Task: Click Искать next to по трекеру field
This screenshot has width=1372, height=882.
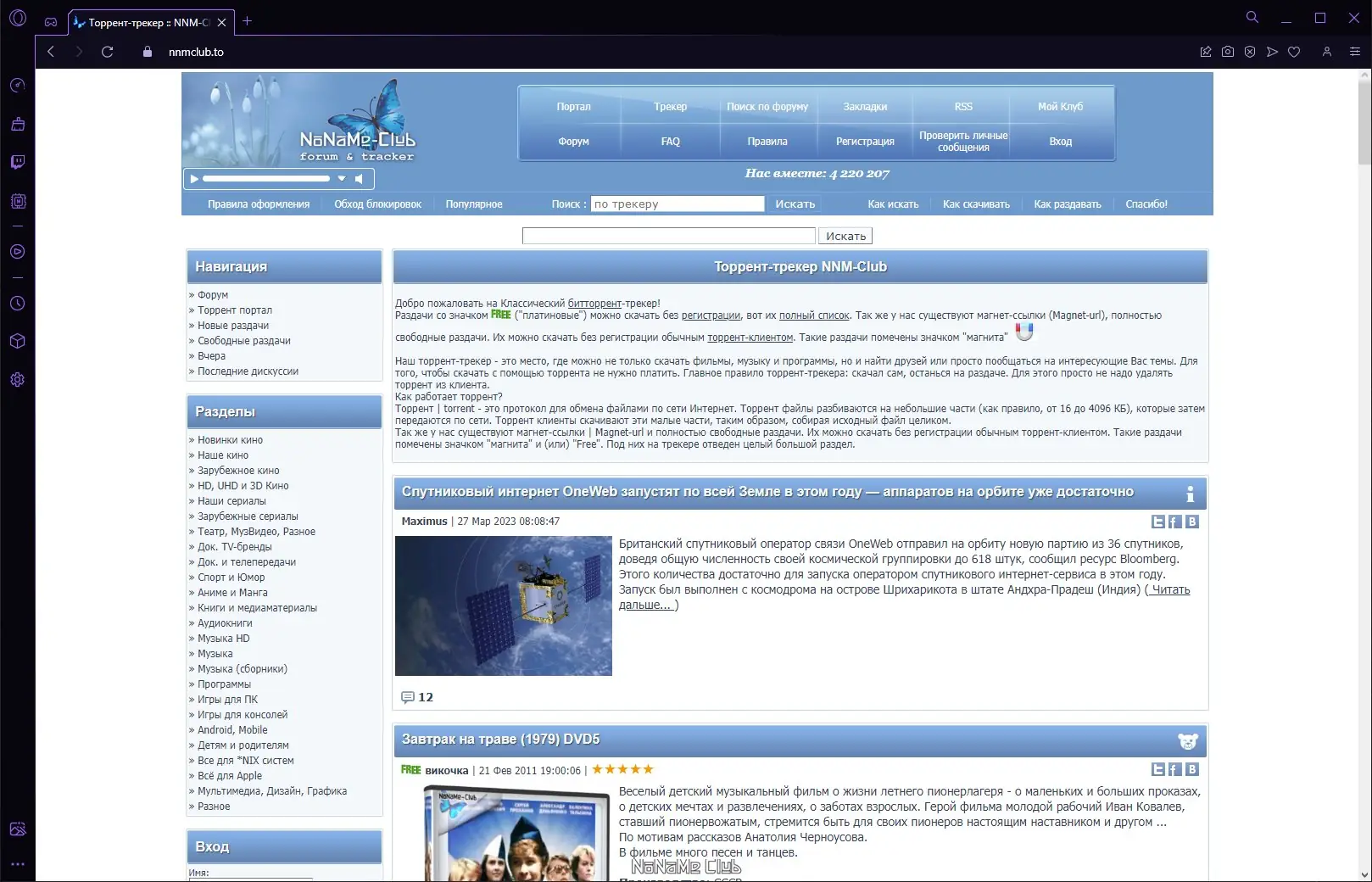Action: (x=795, y=204)
